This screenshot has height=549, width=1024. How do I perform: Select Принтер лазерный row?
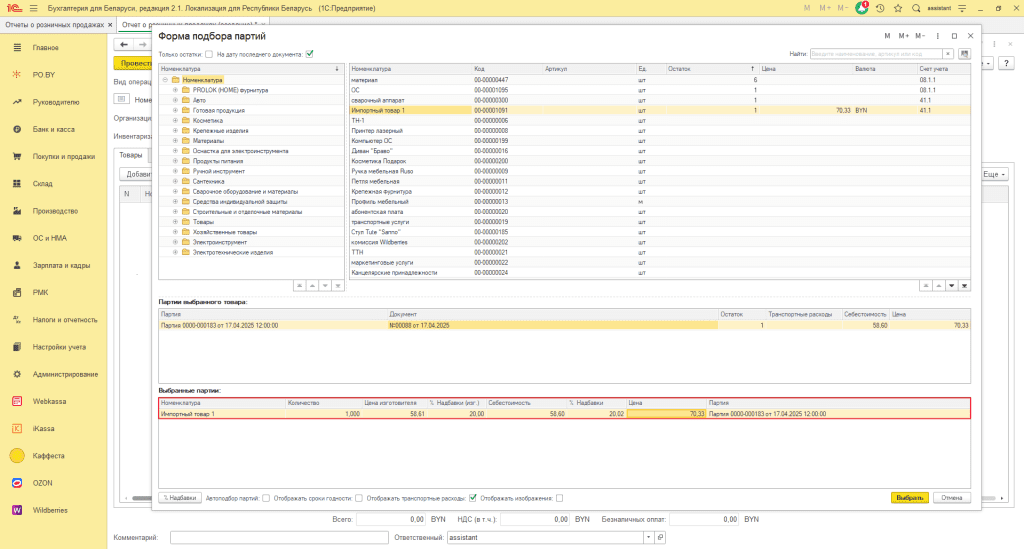[x=660, y=131]
